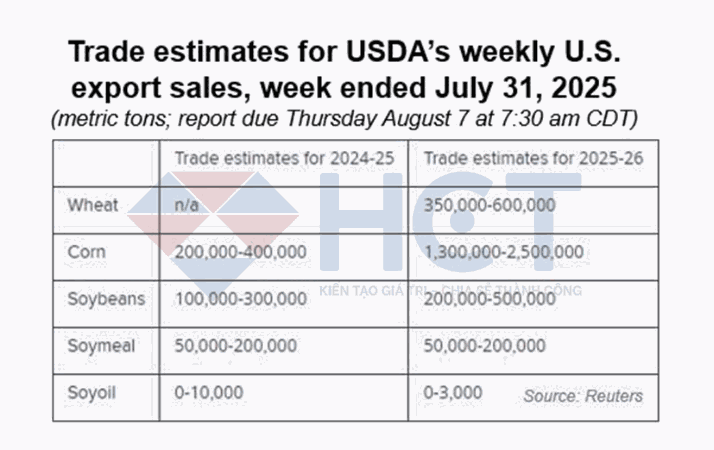The image size is (714, 450).
Task: Select the Soymeal 2024-25 estimate cell
Action: coord(235,346)
